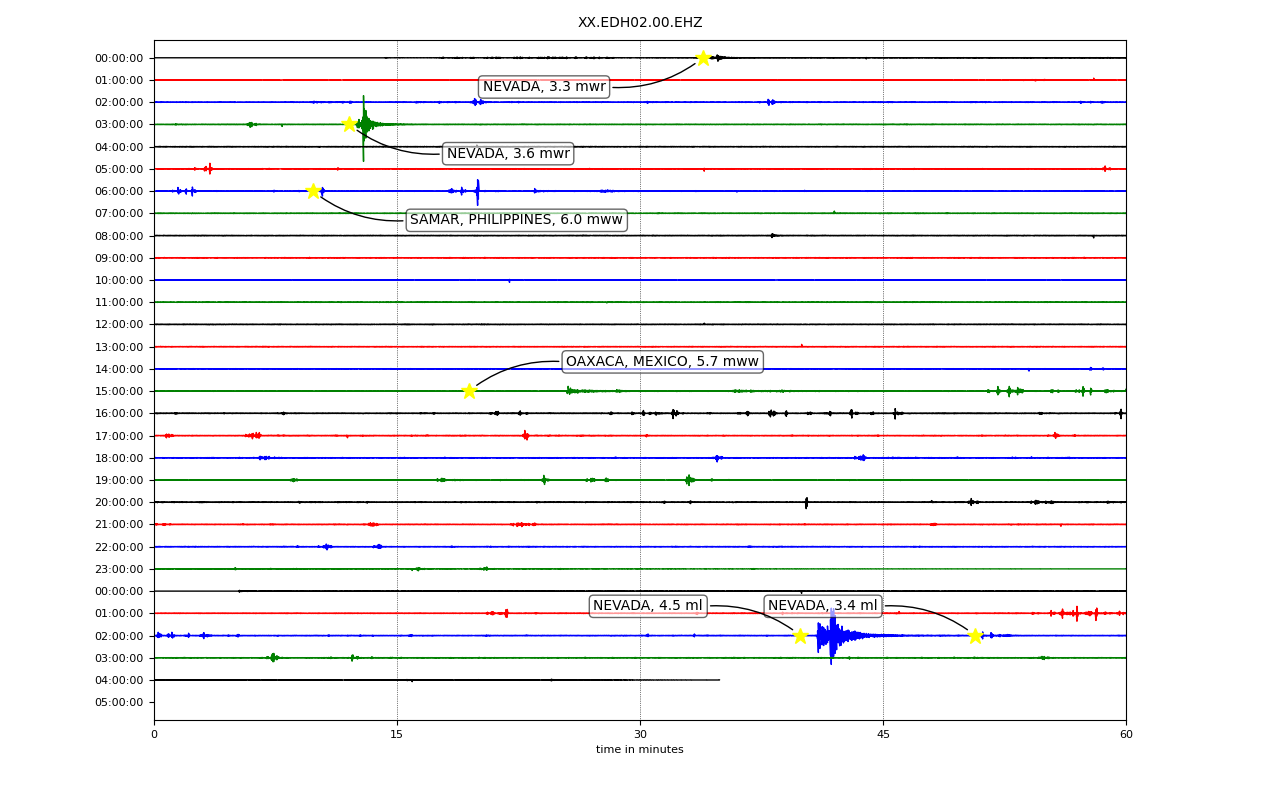Screen dimensions: 1280x800
Task: Click the Samar Philippines event star marker
Action: (x=313, y=191)
